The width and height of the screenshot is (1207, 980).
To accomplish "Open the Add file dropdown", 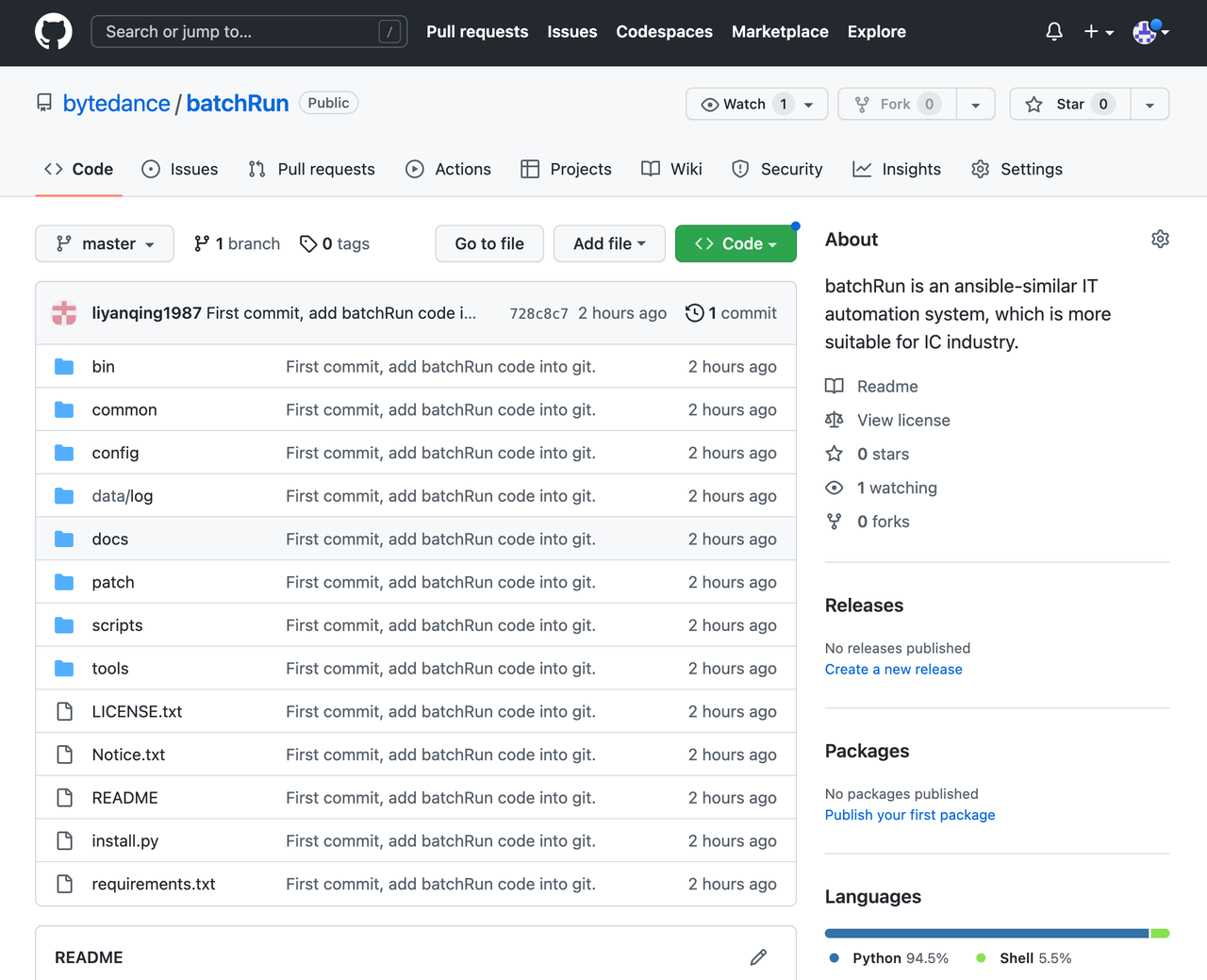I will pyautogui.click(x=609, y=244).
